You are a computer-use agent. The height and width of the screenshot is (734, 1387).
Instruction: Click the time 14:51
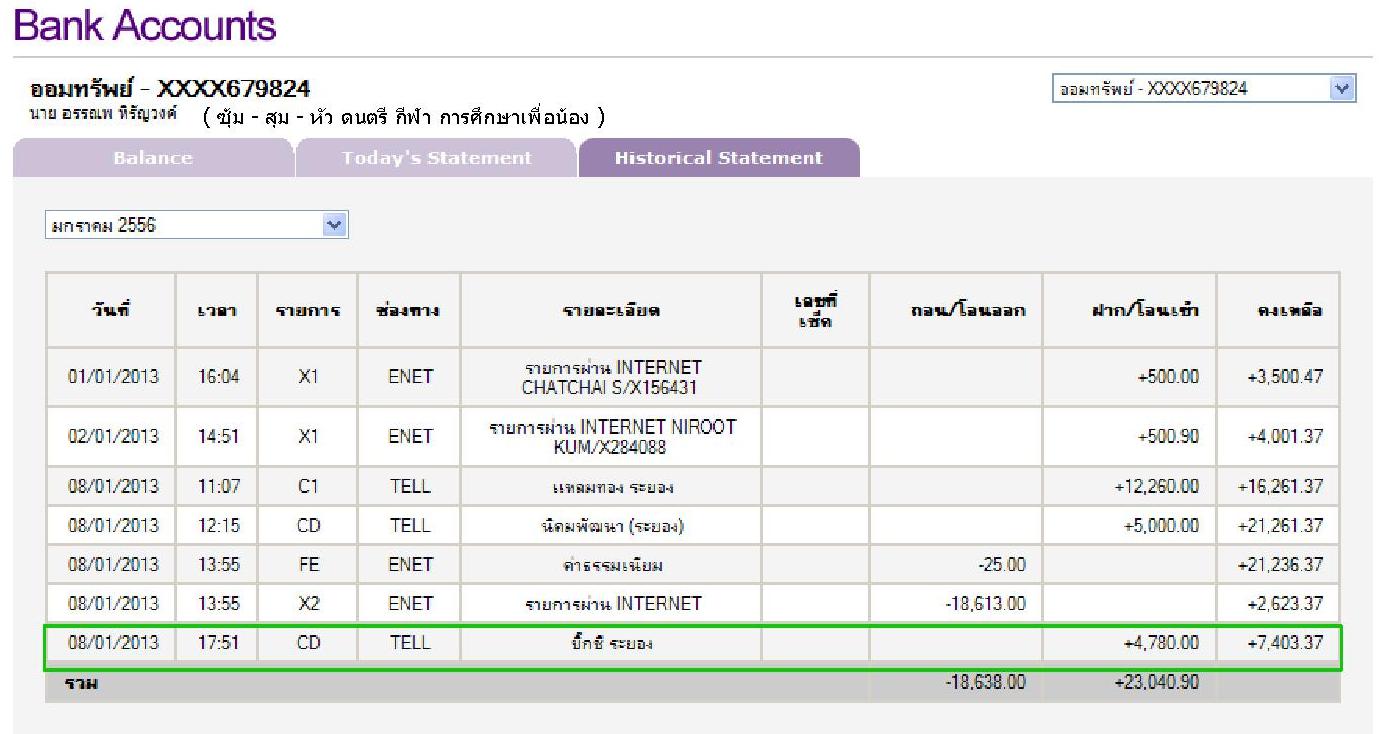point(218,436)
